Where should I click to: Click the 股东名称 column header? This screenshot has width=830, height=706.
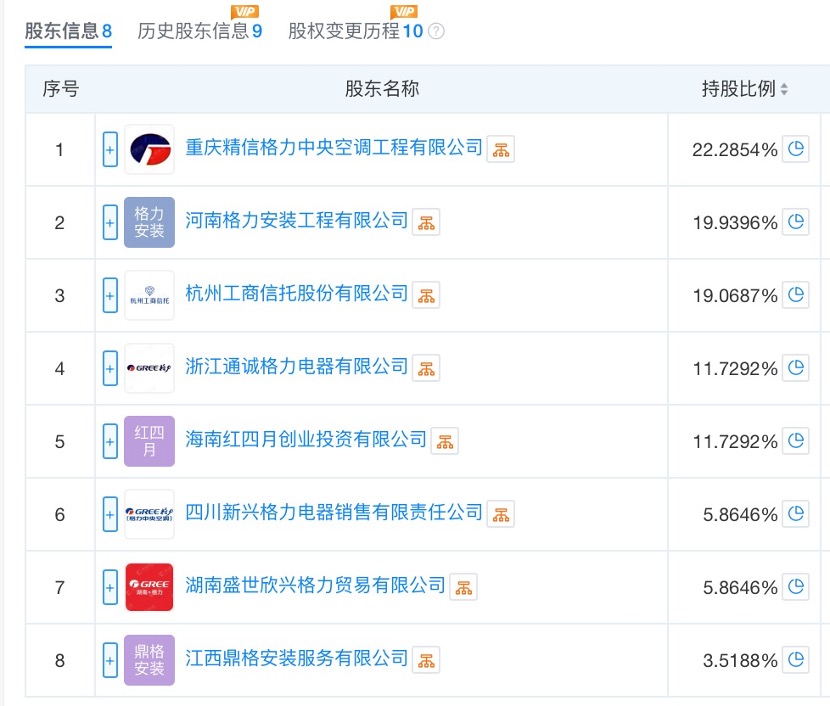(x=382, y=89)
